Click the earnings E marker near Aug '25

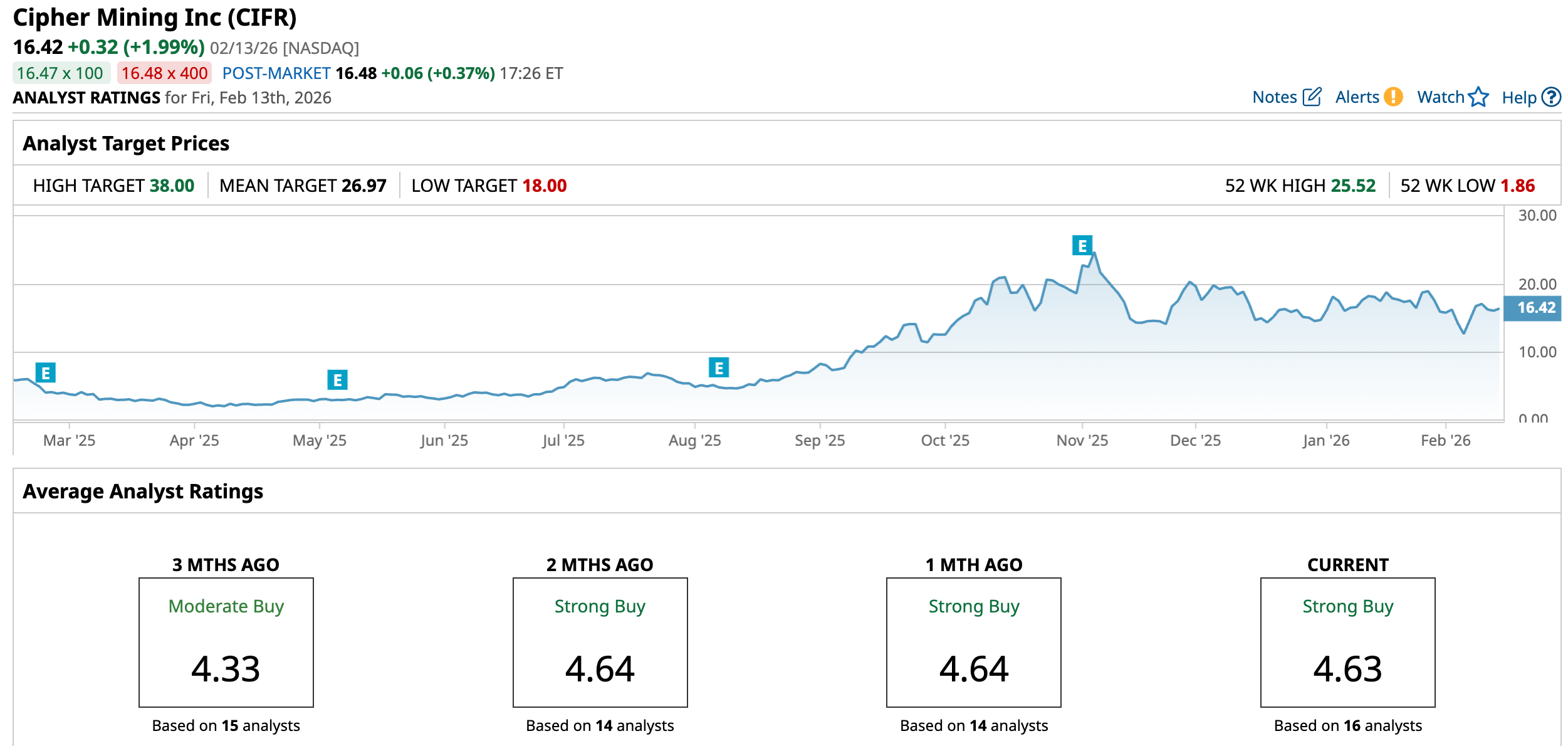coord(718,367)
